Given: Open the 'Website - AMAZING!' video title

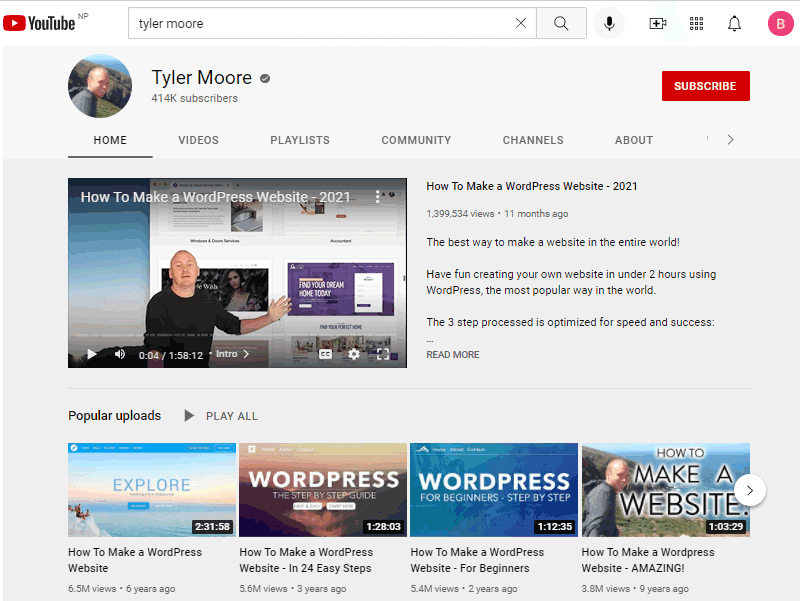Looking at the screenshot, I should coord(648,560).
